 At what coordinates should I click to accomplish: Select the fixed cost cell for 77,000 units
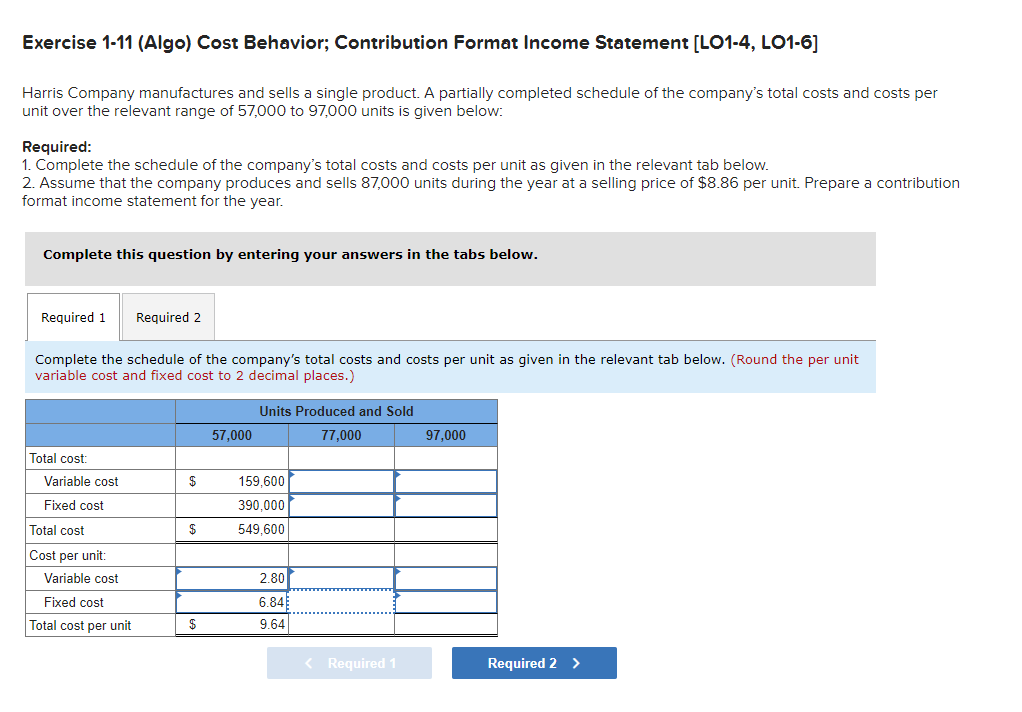coord(340,505)
